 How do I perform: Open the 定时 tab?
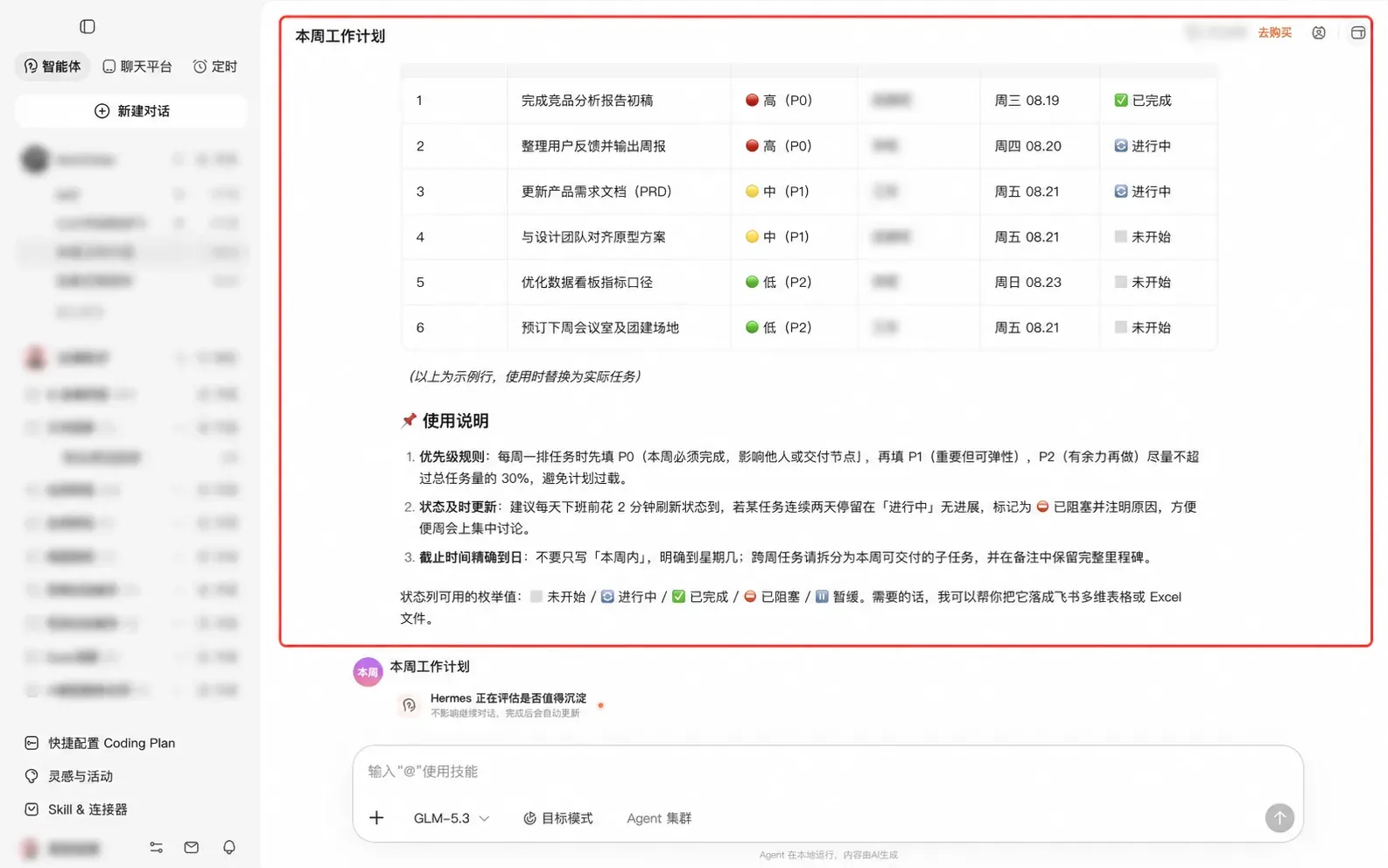coord(215,66)
